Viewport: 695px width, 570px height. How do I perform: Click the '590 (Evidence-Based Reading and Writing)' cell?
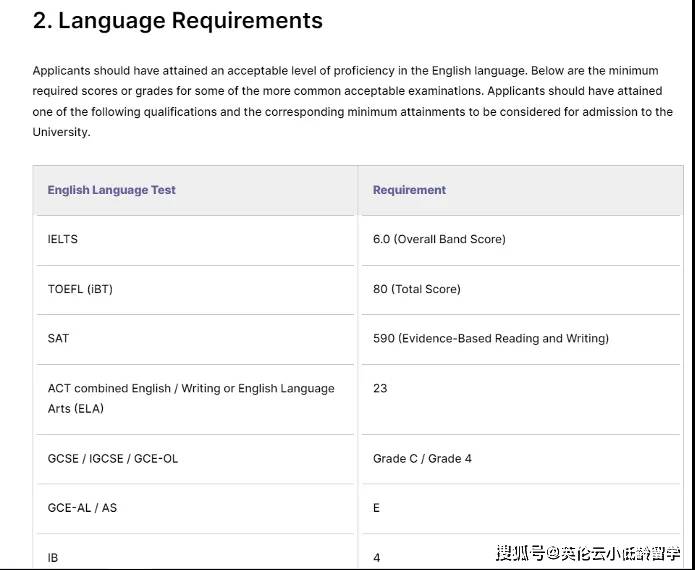click(x=520, y=340)
